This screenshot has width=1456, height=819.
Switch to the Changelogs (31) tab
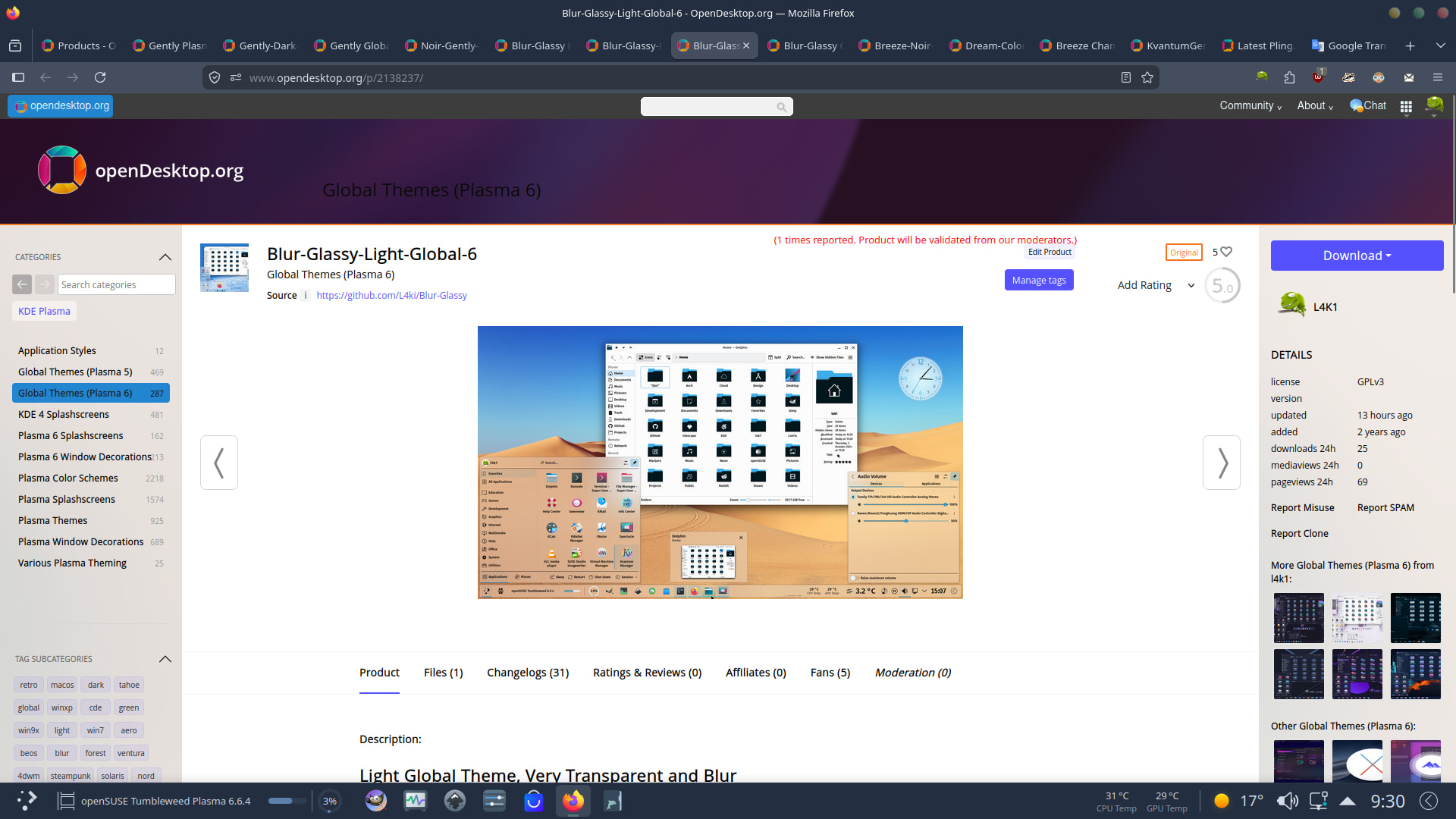(528, 673)
